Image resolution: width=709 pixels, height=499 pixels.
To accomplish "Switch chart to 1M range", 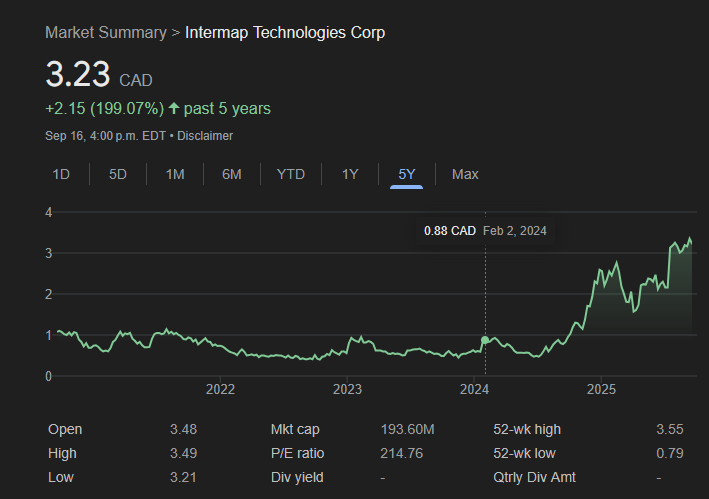I will (175, 174).
